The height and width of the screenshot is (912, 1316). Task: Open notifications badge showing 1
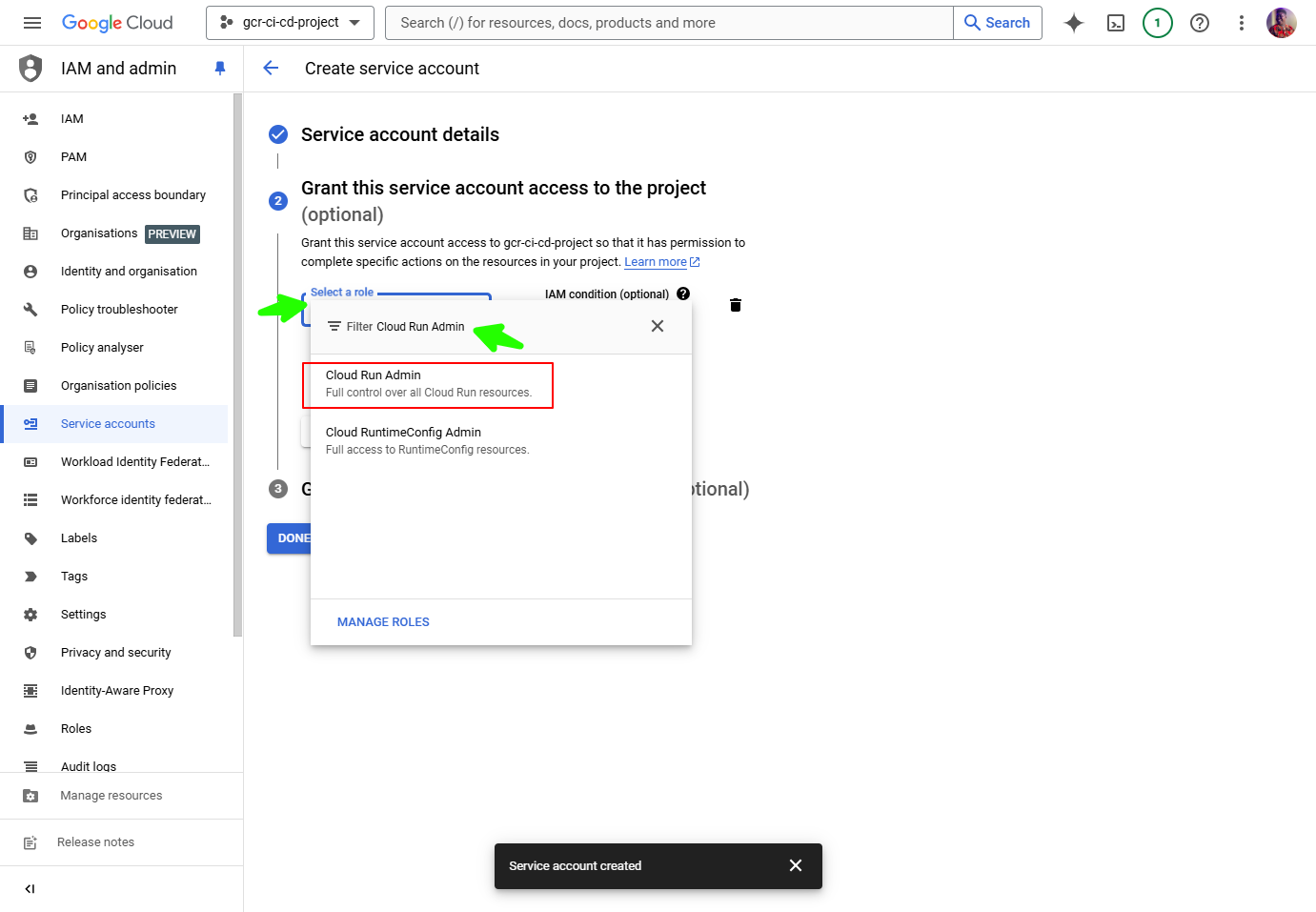[1158, 23]
